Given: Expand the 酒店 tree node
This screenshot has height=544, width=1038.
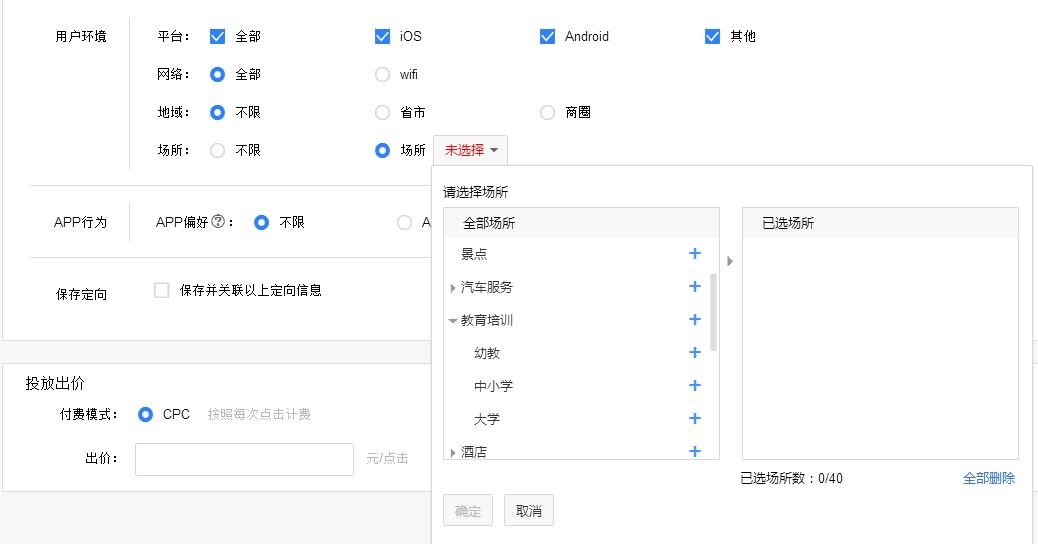Looking at the screenshot, I should 452,453.
